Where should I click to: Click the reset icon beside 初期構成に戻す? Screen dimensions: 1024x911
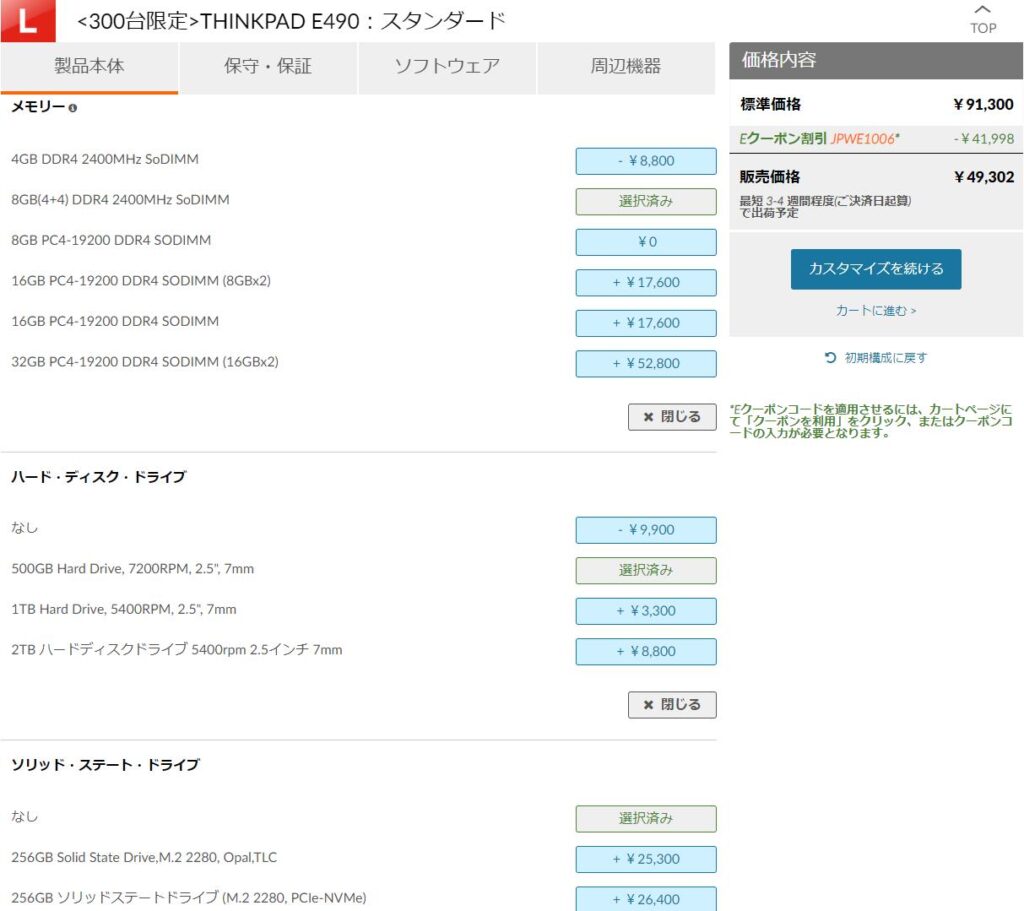pyautogui.click(x=830, y=357)
